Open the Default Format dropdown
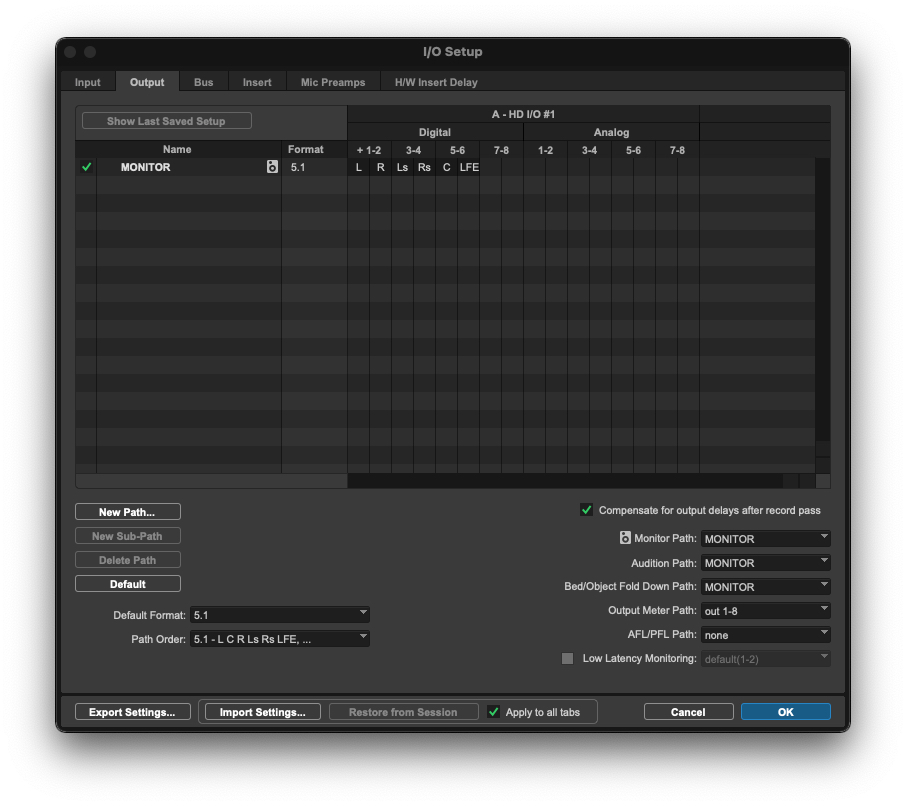 (x=280, y=615)
